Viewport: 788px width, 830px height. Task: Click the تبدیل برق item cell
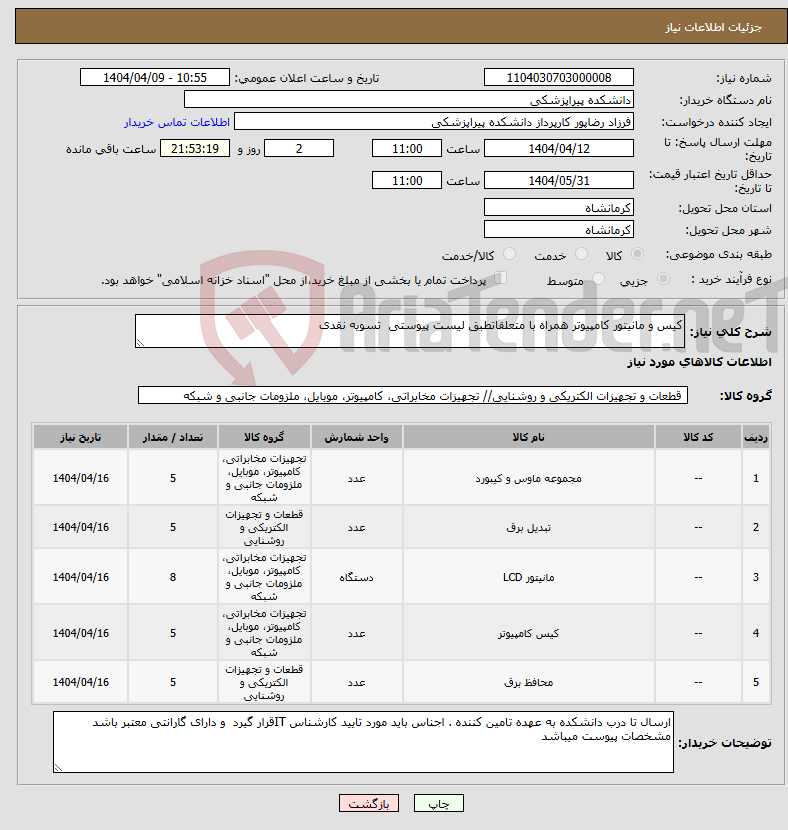[x=528, y=527]
